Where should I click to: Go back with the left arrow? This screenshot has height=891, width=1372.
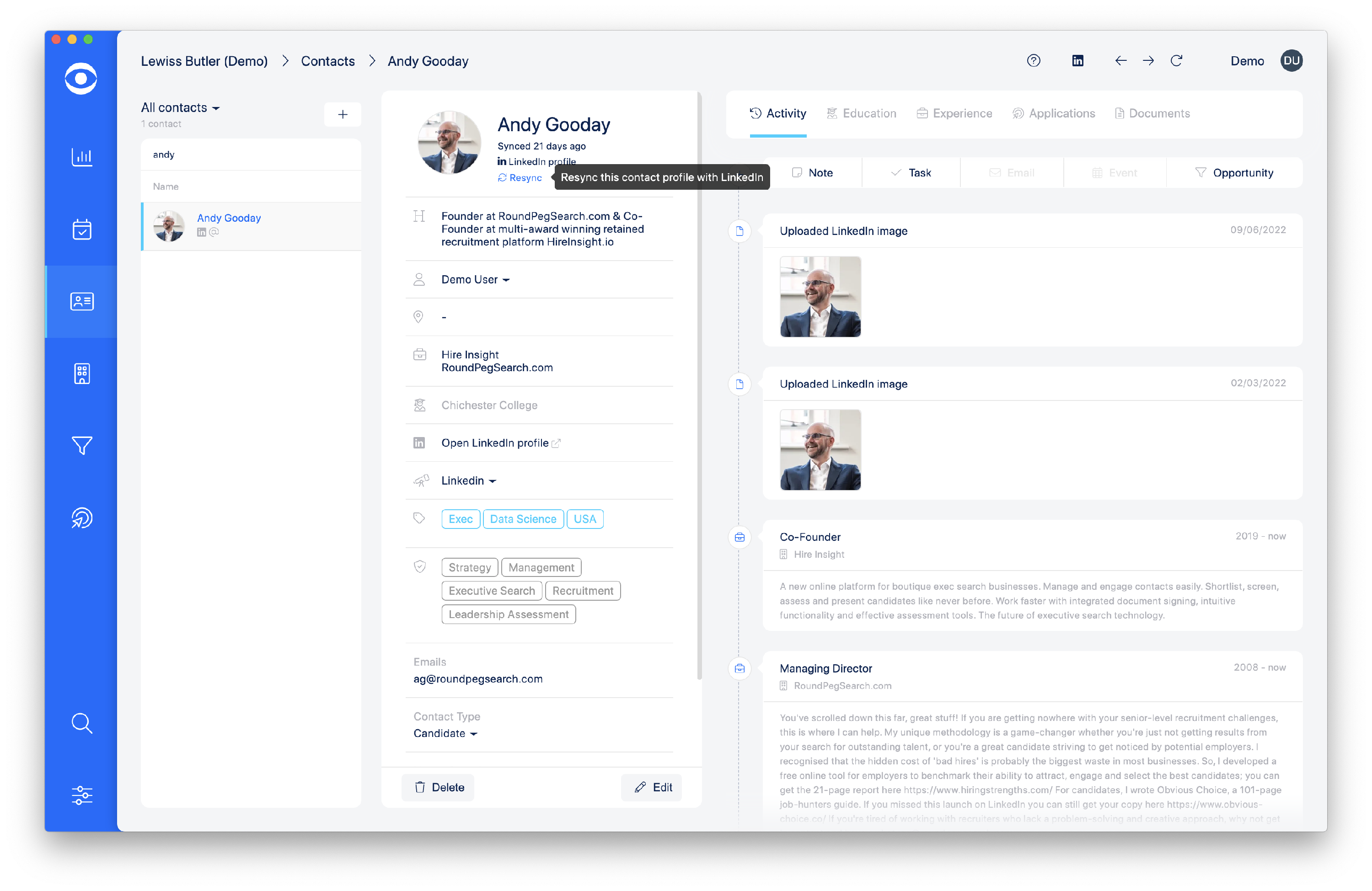click(1120, 60)
